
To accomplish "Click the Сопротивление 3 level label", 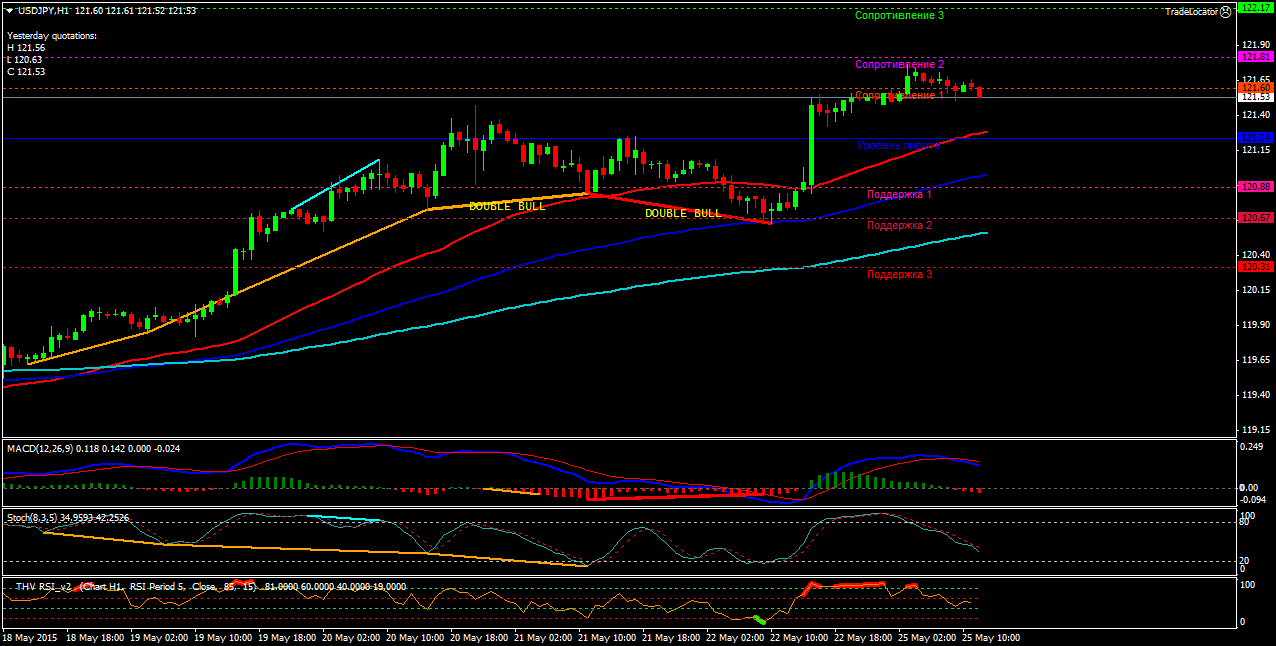I will [899, 15].
